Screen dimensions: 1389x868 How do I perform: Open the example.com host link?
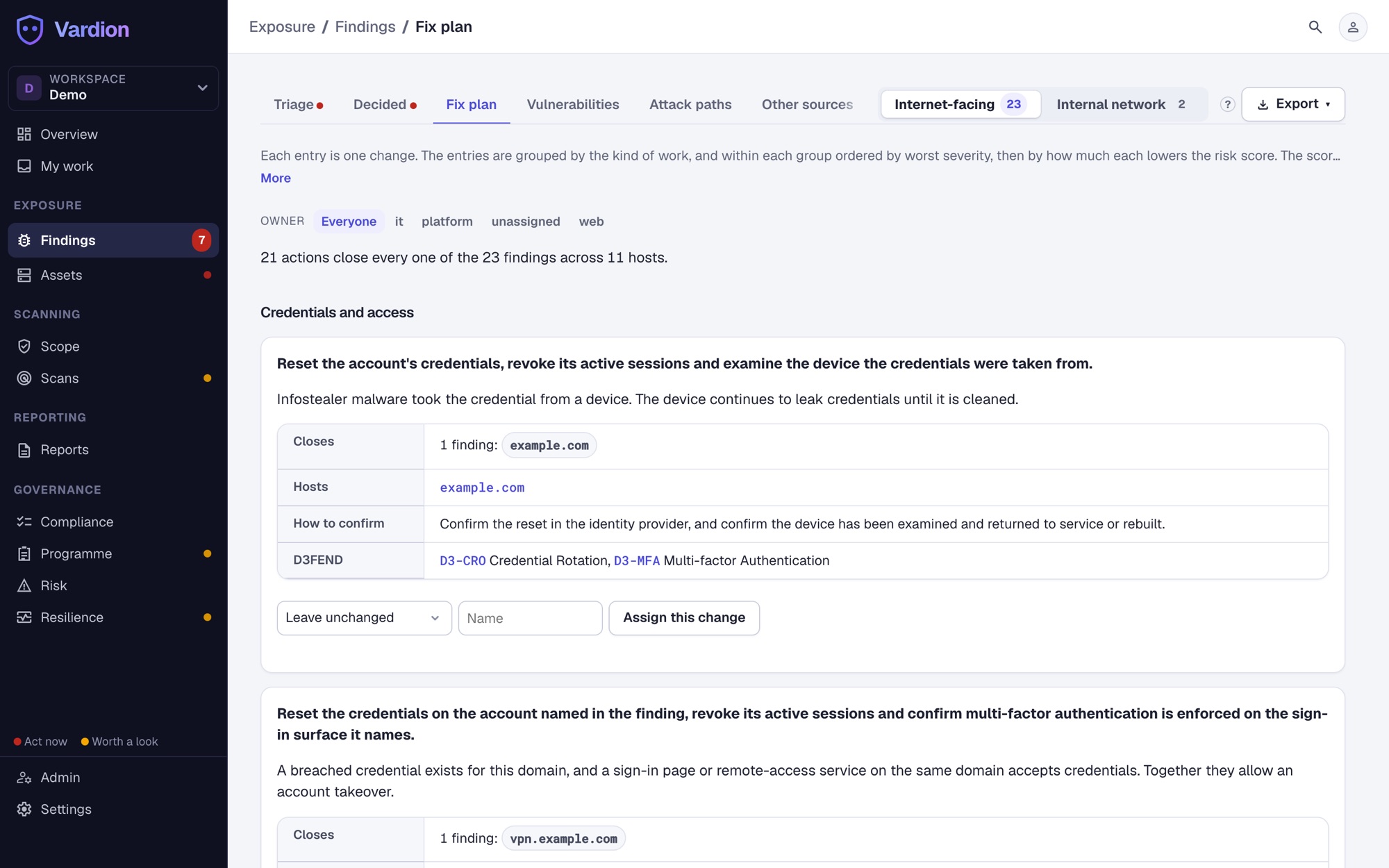click(482, 487)
